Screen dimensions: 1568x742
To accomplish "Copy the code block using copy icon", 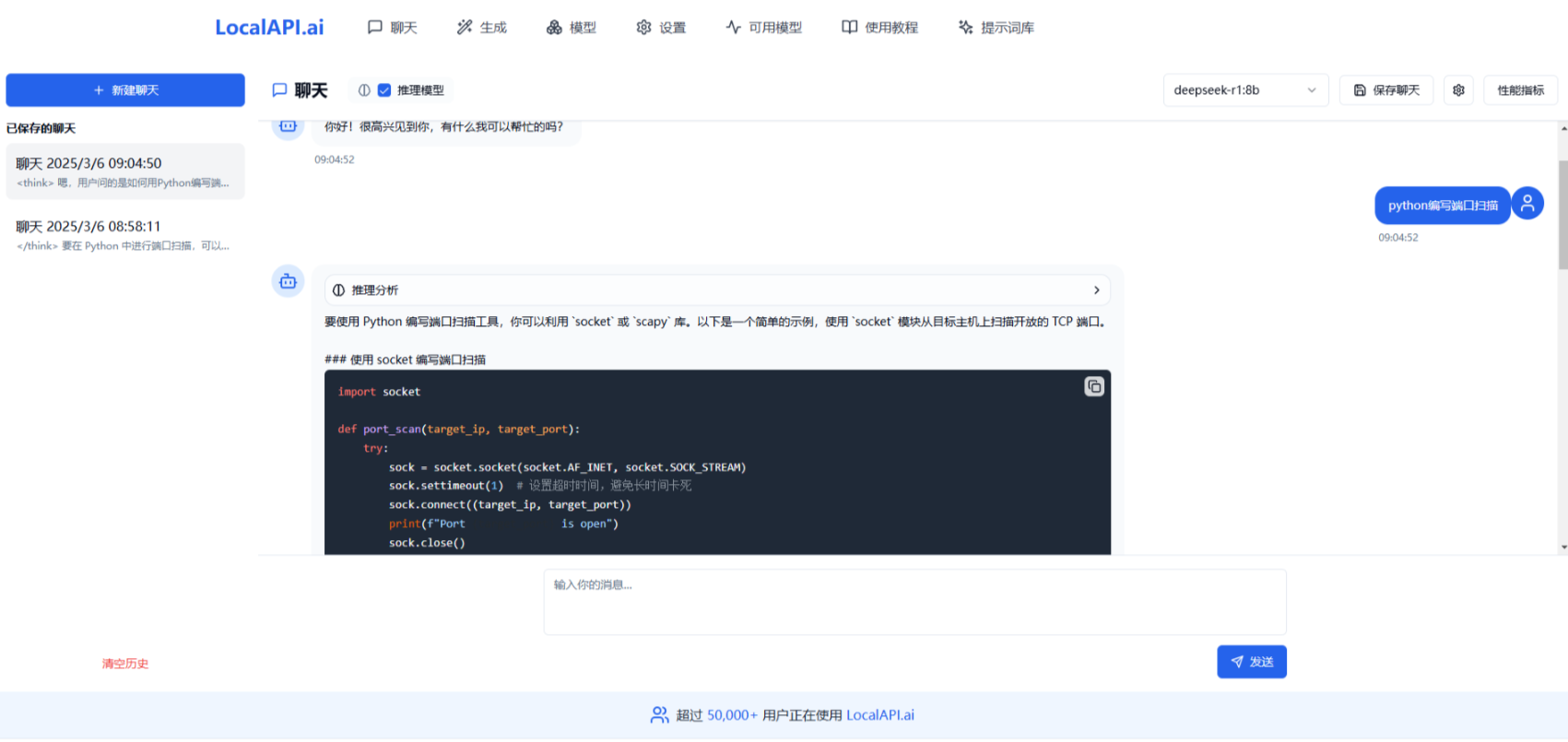I will pyautogui.click(x=1094, y=387).
